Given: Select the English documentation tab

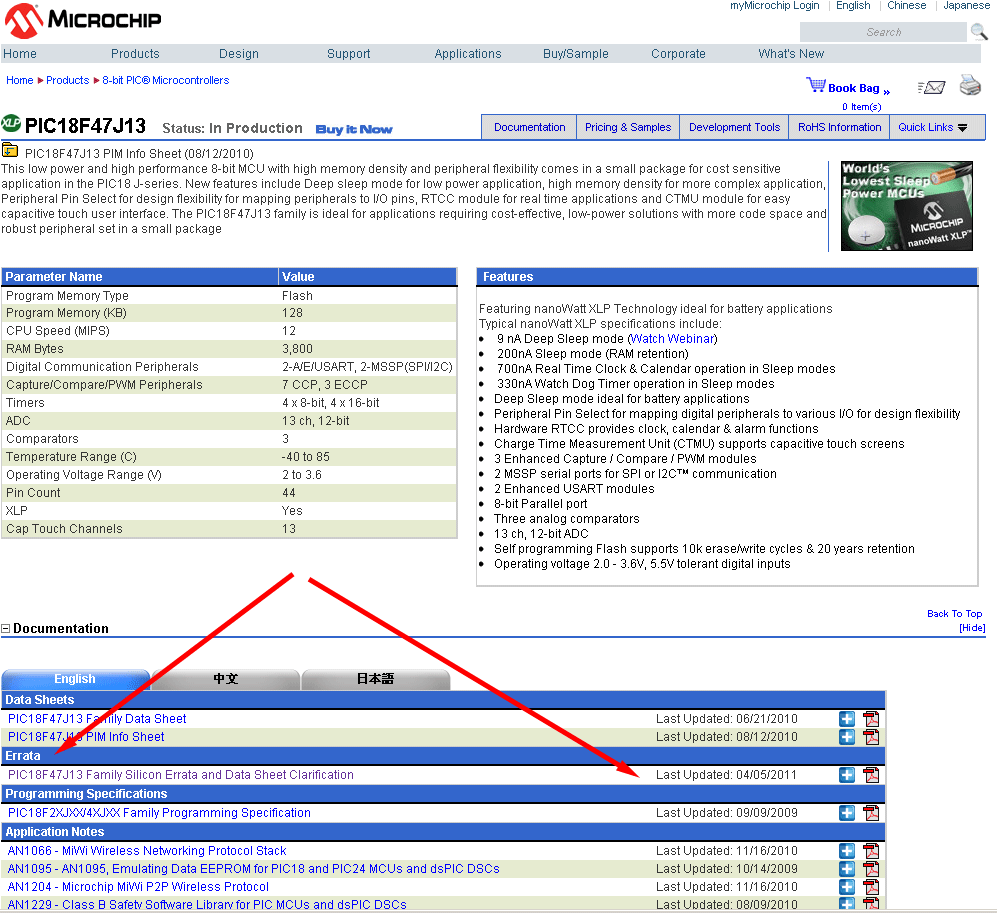Looking at the screenshot, I should click(75, 679).
